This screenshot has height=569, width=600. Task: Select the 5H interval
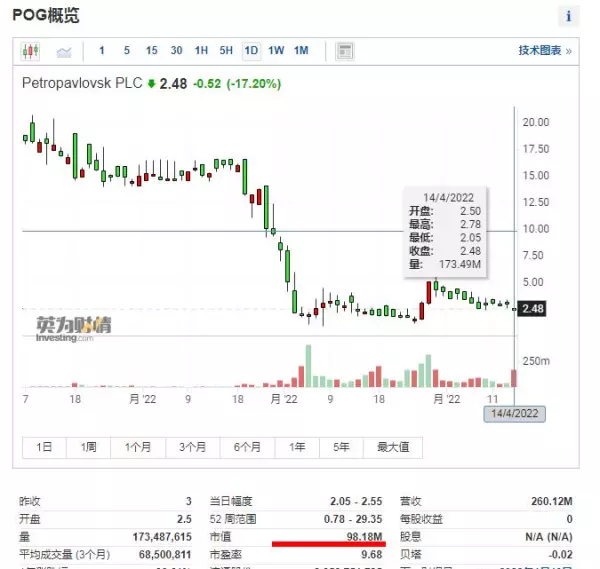pos(226,51)
